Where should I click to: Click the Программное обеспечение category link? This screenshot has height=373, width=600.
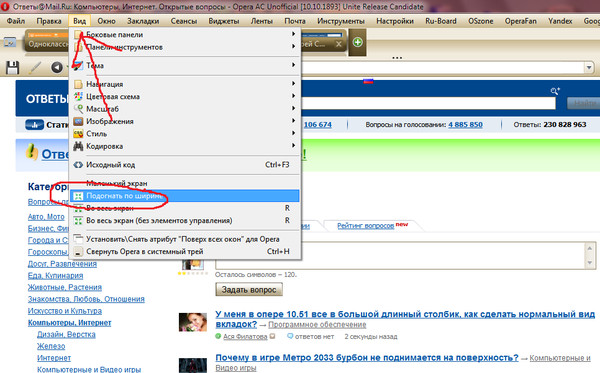(x=317, y=324)
